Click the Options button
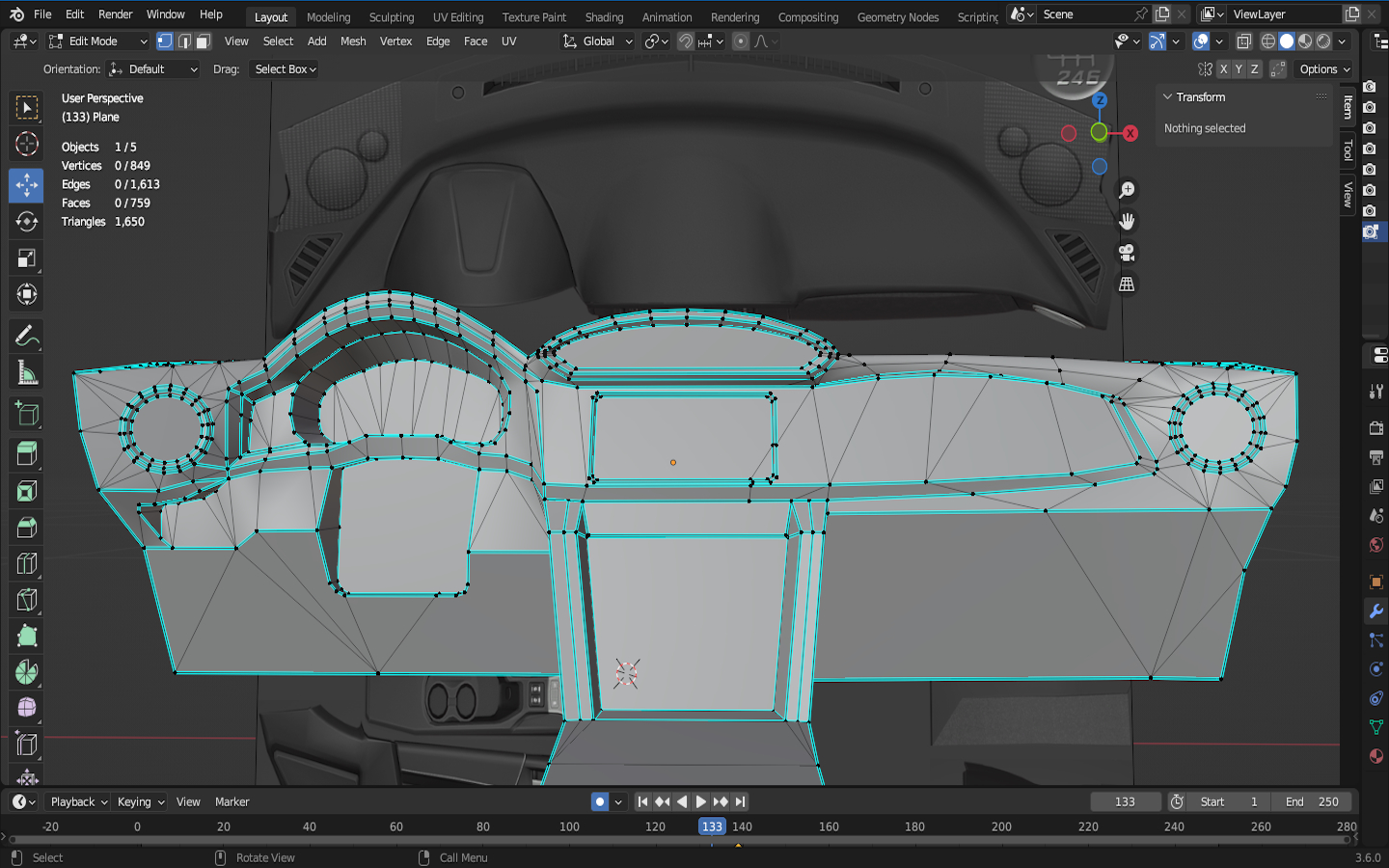 (x=1323, y=69)
